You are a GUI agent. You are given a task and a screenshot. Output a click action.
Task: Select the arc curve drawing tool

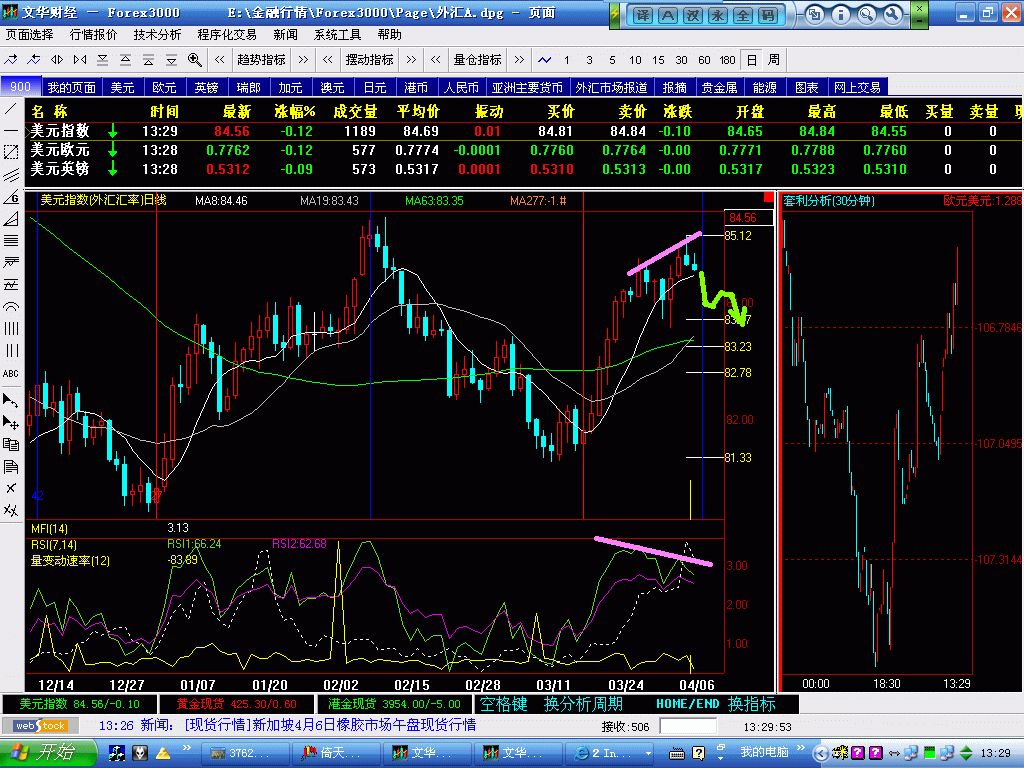click(x=11, y=307)
